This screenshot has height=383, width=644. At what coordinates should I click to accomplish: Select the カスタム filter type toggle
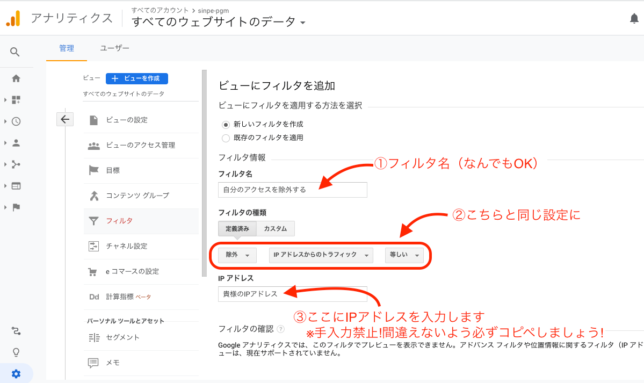click(276, 229)
